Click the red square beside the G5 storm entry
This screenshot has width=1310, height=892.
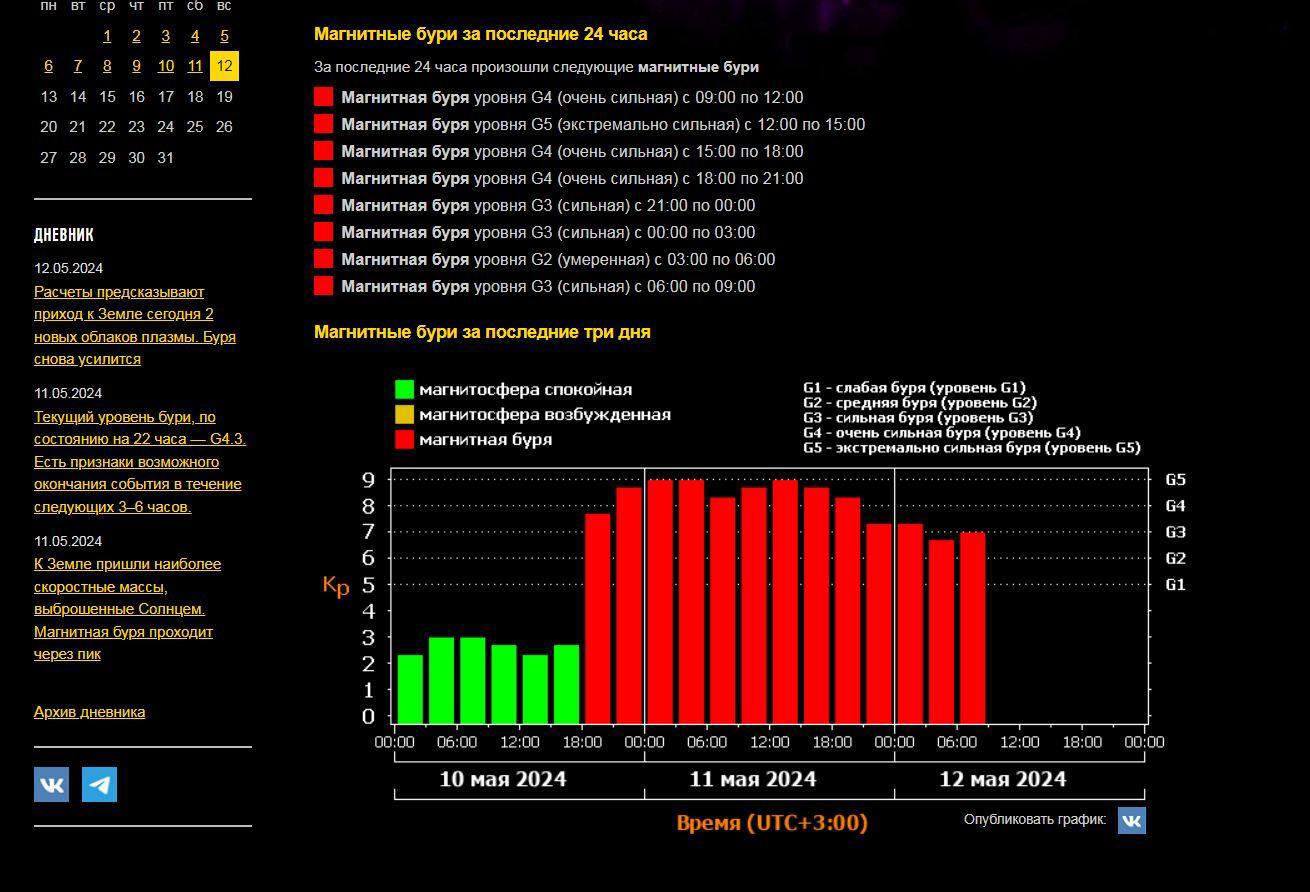[323, 124]
